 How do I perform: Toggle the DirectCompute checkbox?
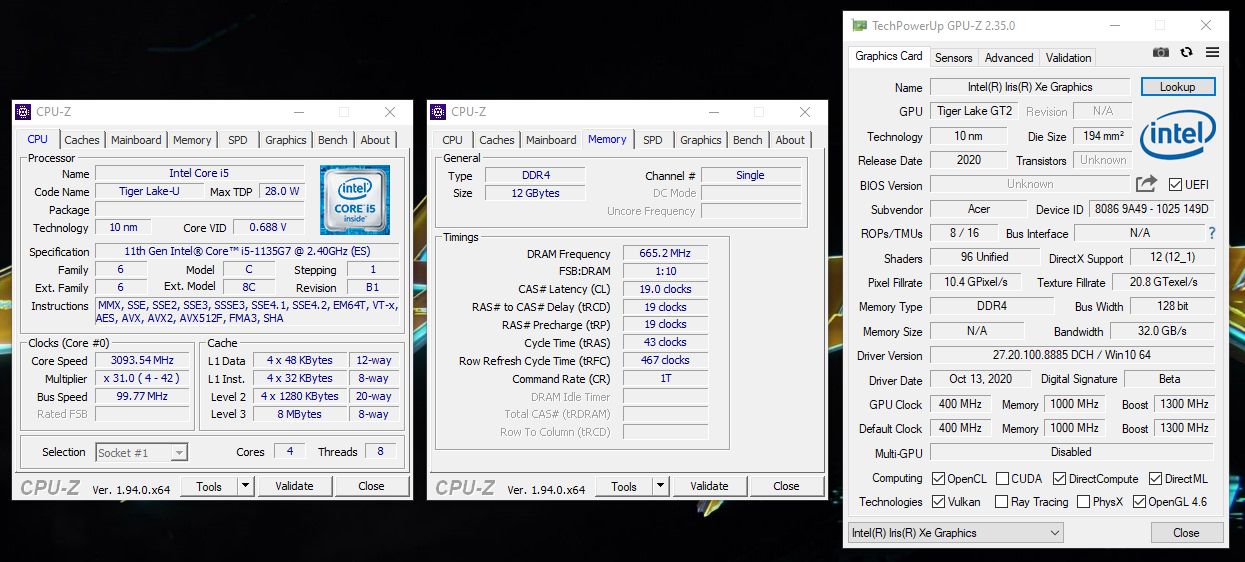(1060, 479)
